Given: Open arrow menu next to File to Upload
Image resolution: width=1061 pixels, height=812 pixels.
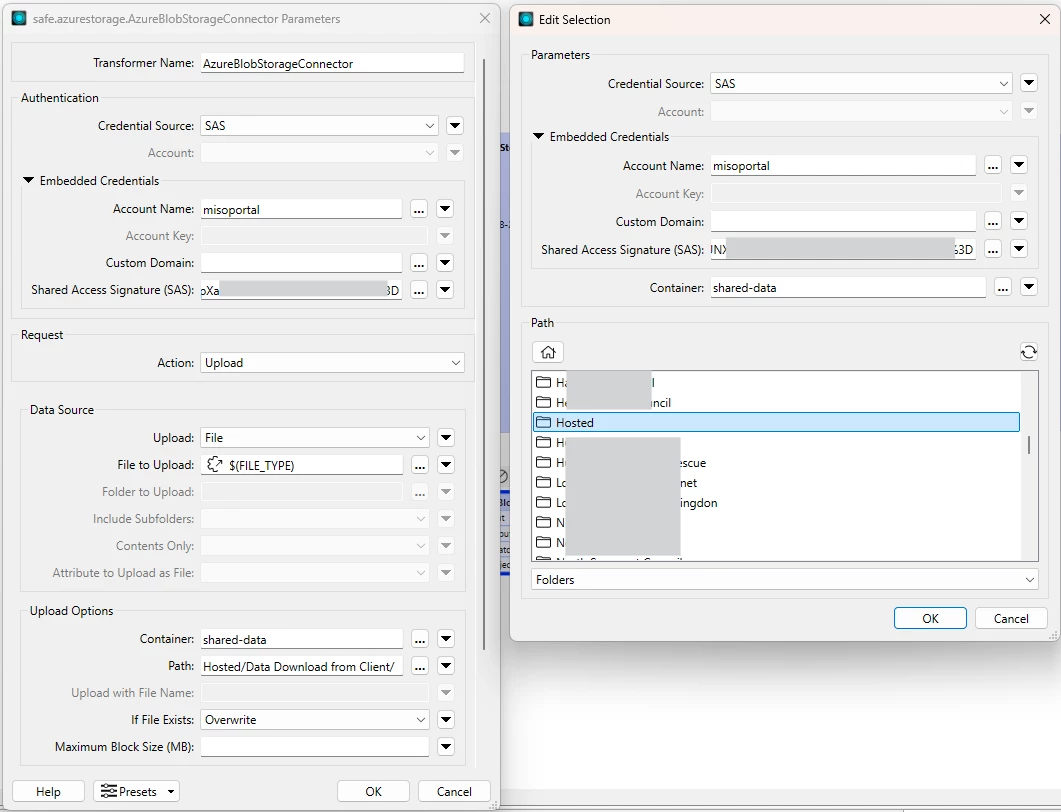Looking at the screenshot, I should [x=446, y=464].
